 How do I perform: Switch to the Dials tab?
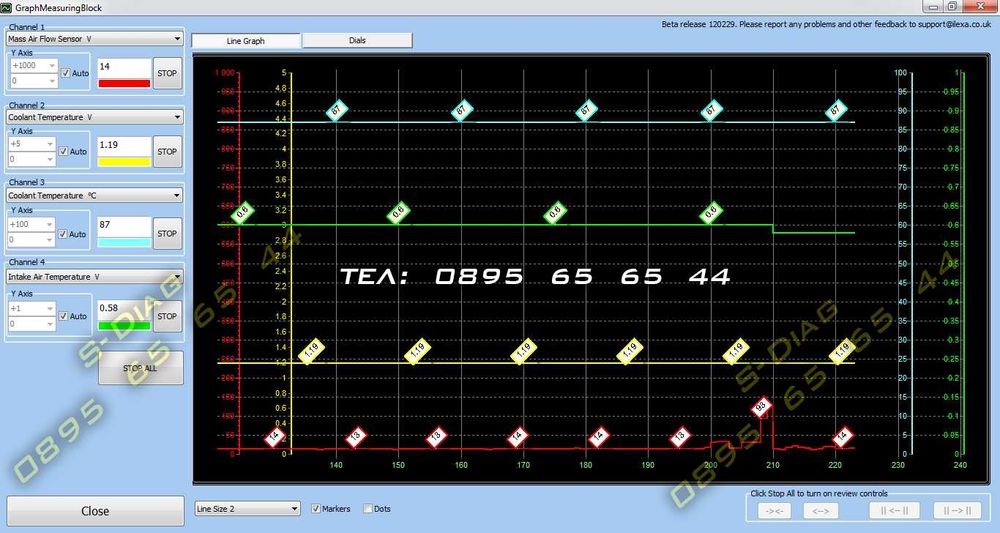pos(357,40)
